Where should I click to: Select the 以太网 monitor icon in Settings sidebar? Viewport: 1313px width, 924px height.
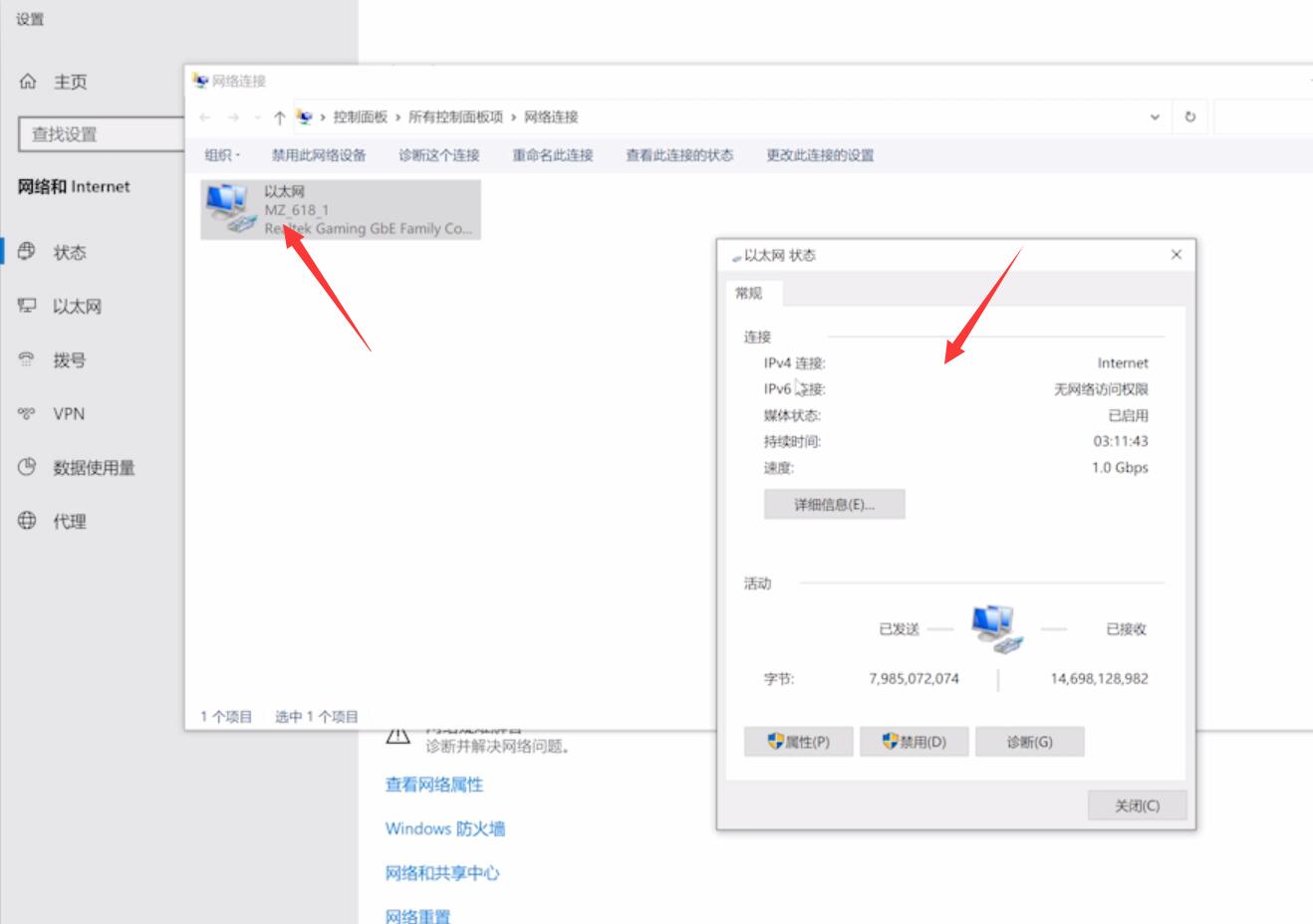[27, 306]
